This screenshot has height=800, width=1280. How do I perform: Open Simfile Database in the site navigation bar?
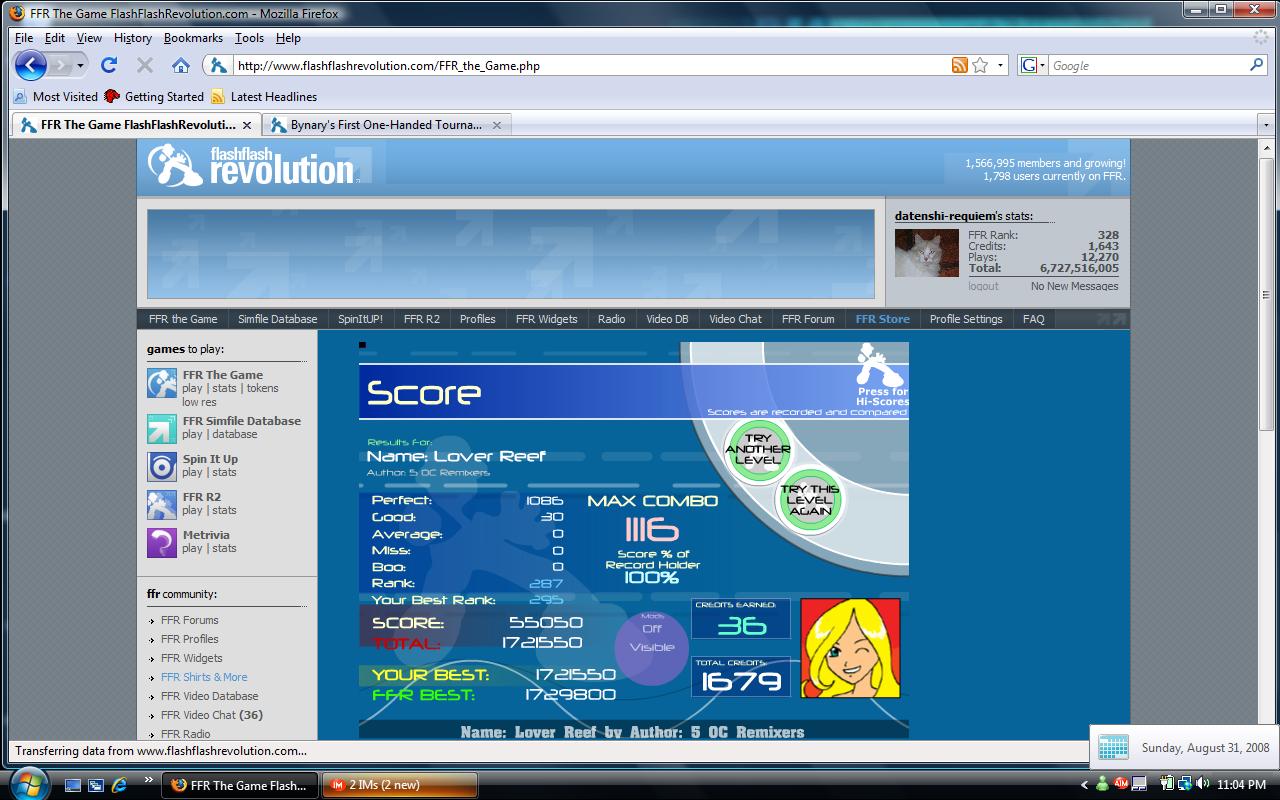coord(277,319)
